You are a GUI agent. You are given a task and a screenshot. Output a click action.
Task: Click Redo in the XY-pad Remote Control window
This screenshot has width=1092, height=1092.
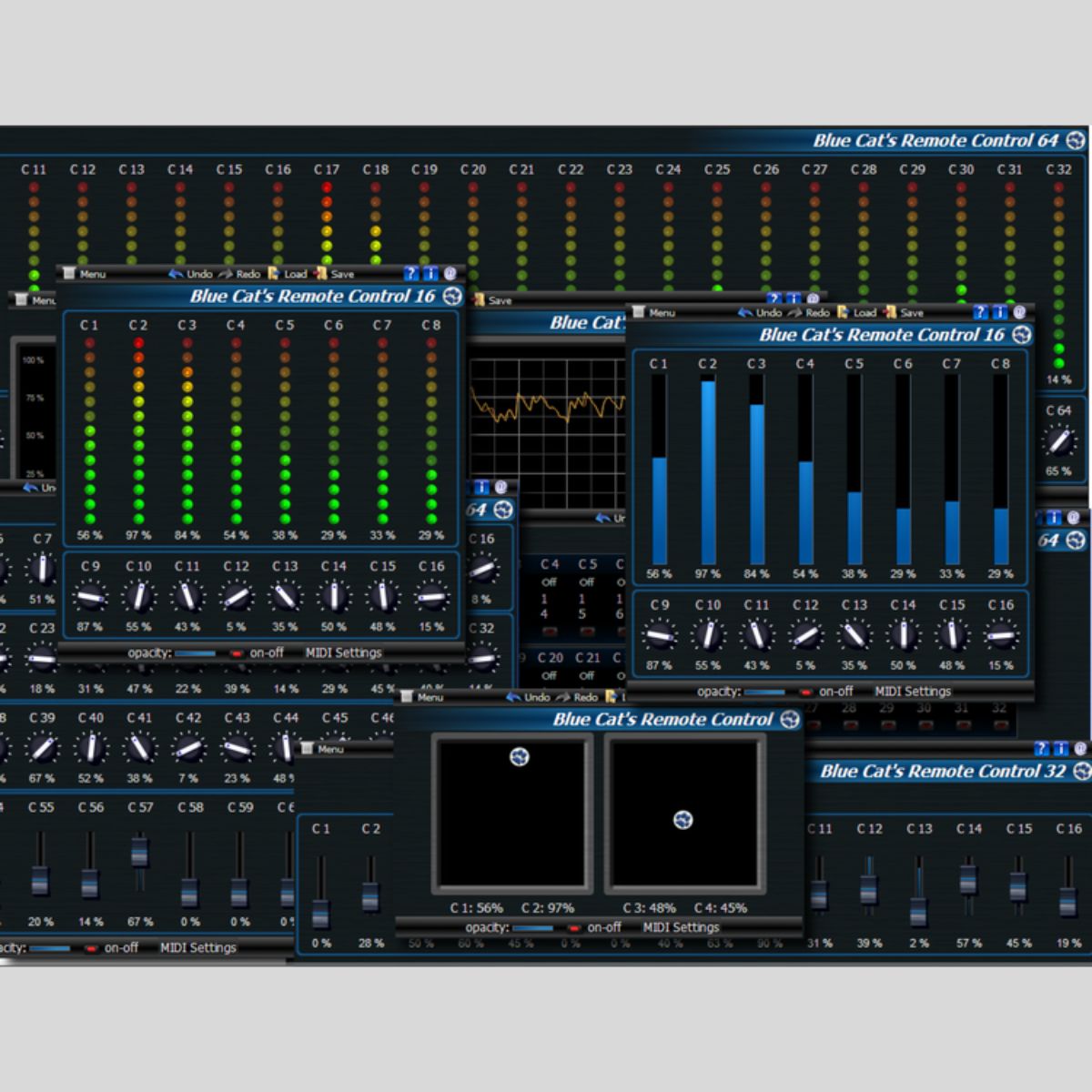(x=577, y=697)
